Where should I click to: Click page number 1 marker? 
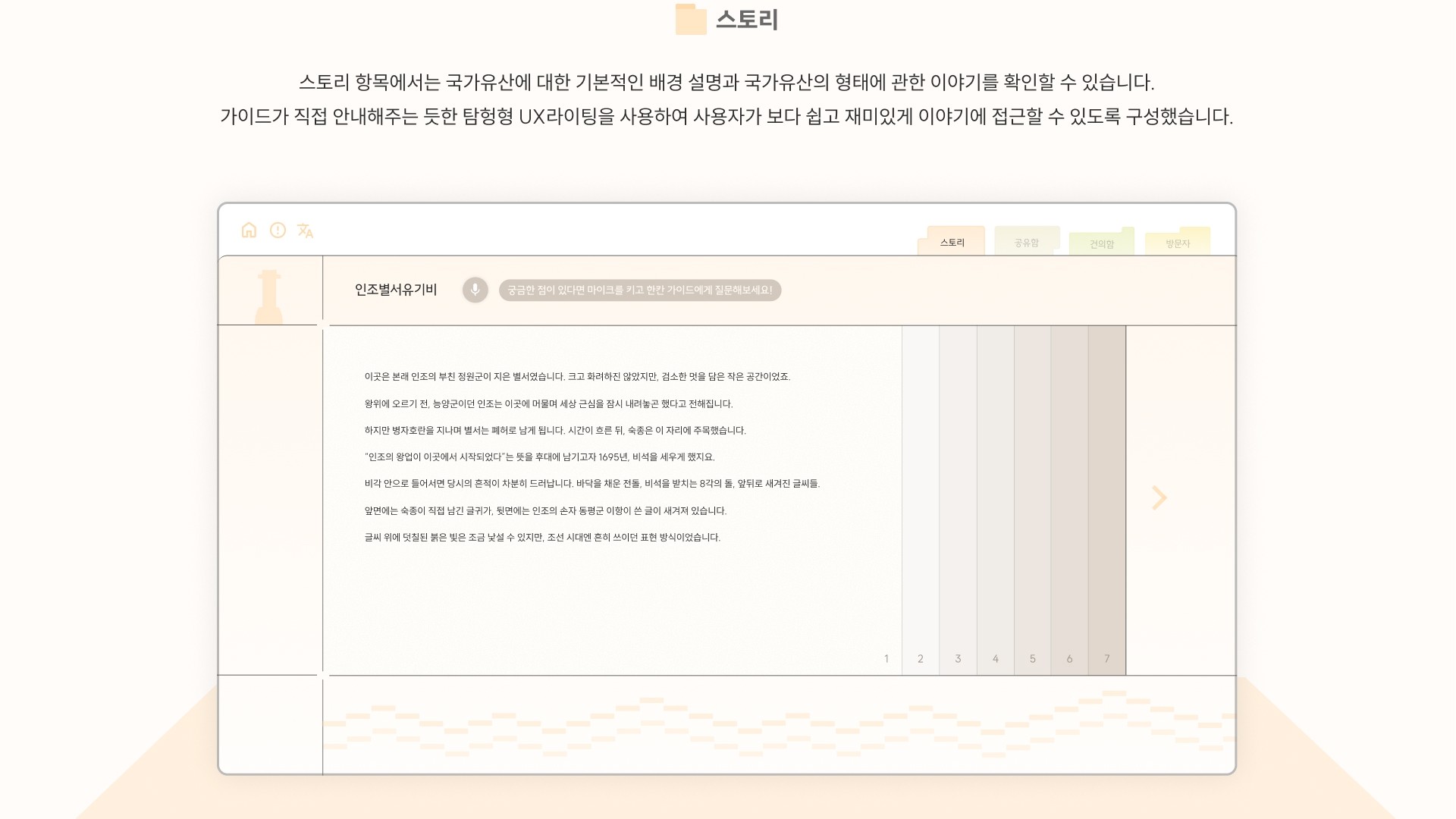[886, 658]
